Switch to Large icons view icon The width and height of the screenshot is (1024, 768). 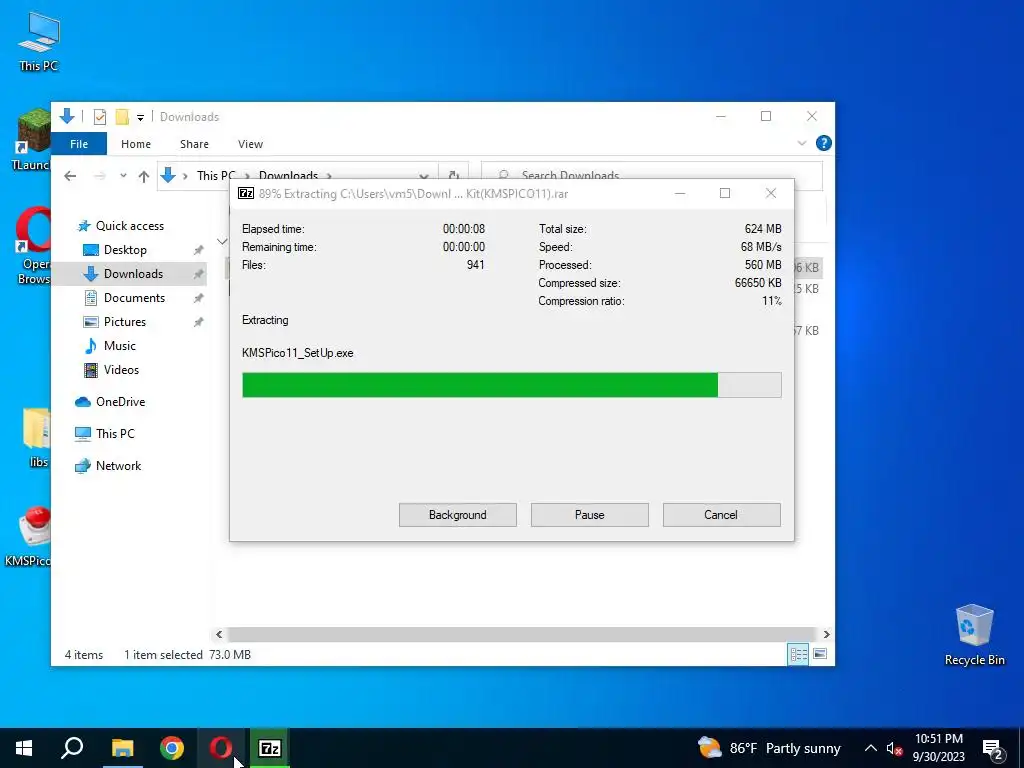[820, 654]
